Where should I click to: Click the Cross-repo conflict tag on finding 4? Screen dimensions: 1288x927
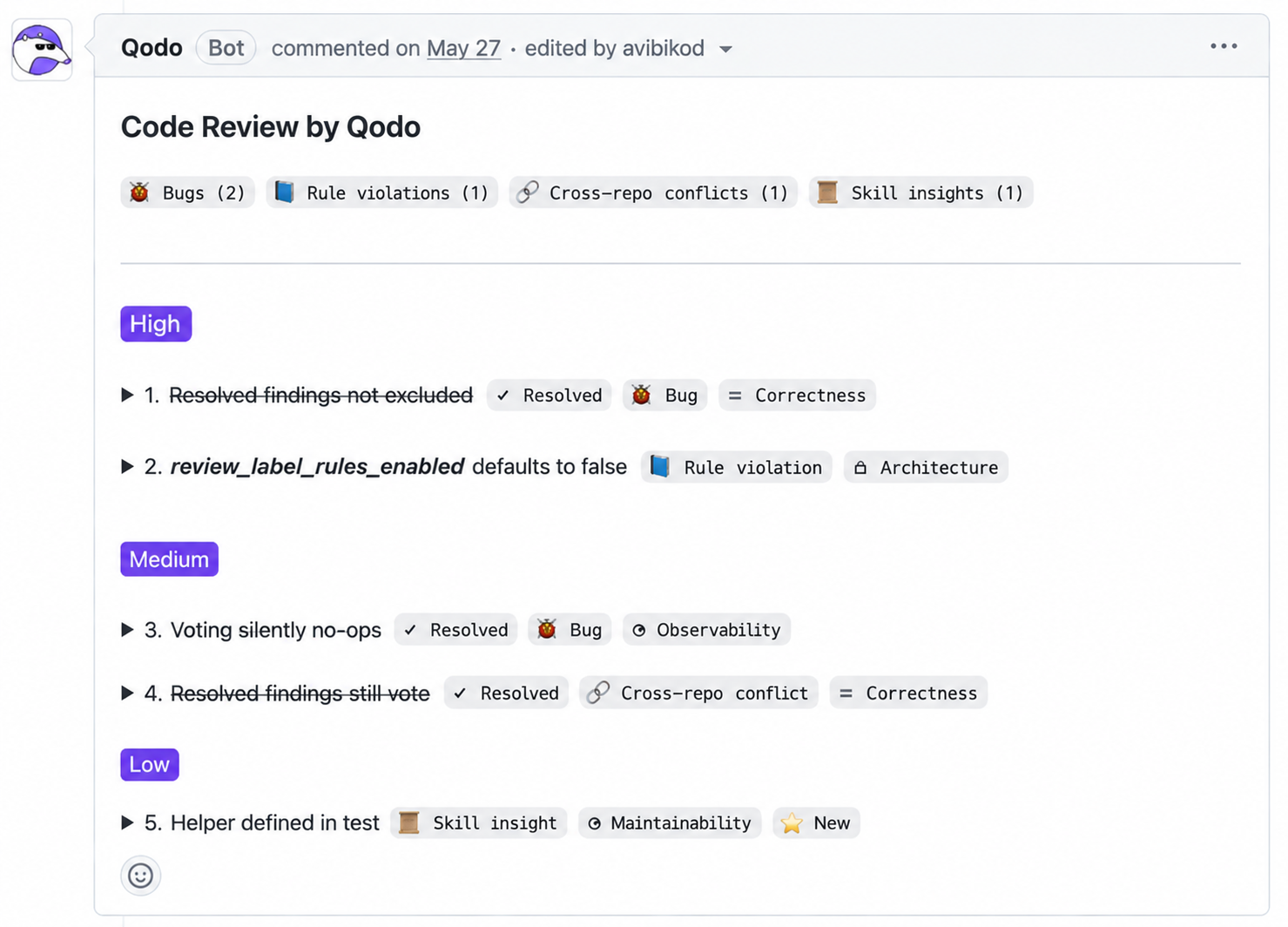(698, 693)
